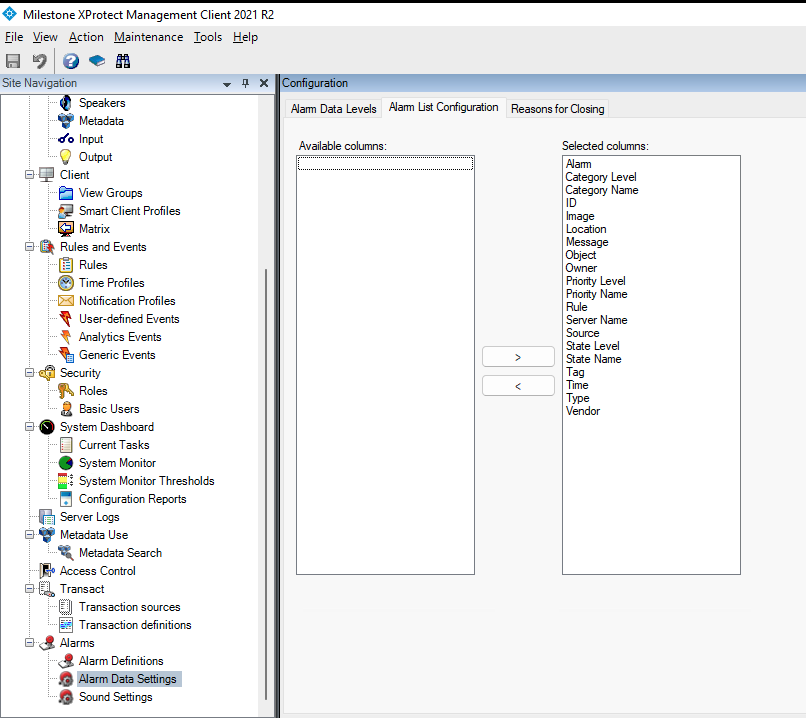Click the binoculars search icon
The image size is (806, 718).
(x=123, y=61)
